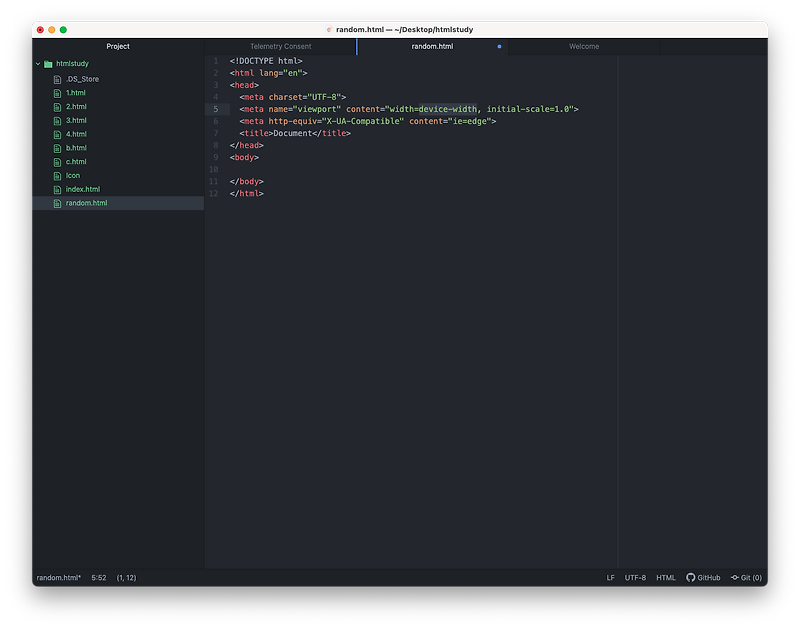The height and width of the screenshot is (629, 800).
Task: Click the file icon beside b.html
Action: (x=59, y=147)
